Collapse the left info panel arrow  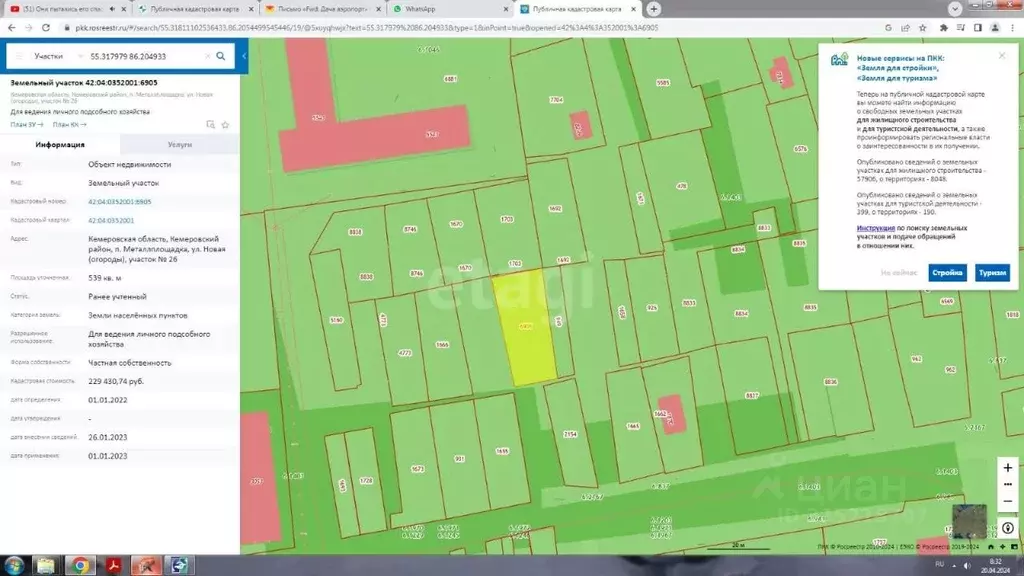click(244, 56)
